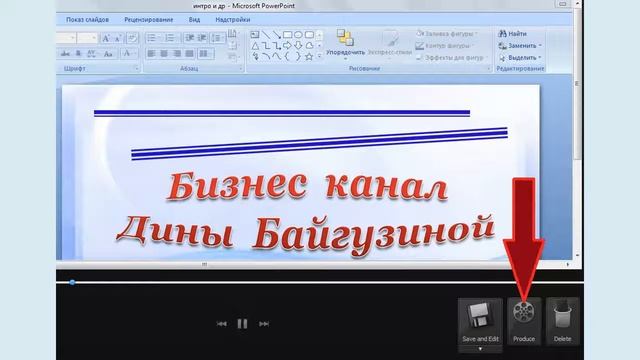The image size is (640, 360).
Task: Click the Найти binoculars button
Action: pos(513,33)
